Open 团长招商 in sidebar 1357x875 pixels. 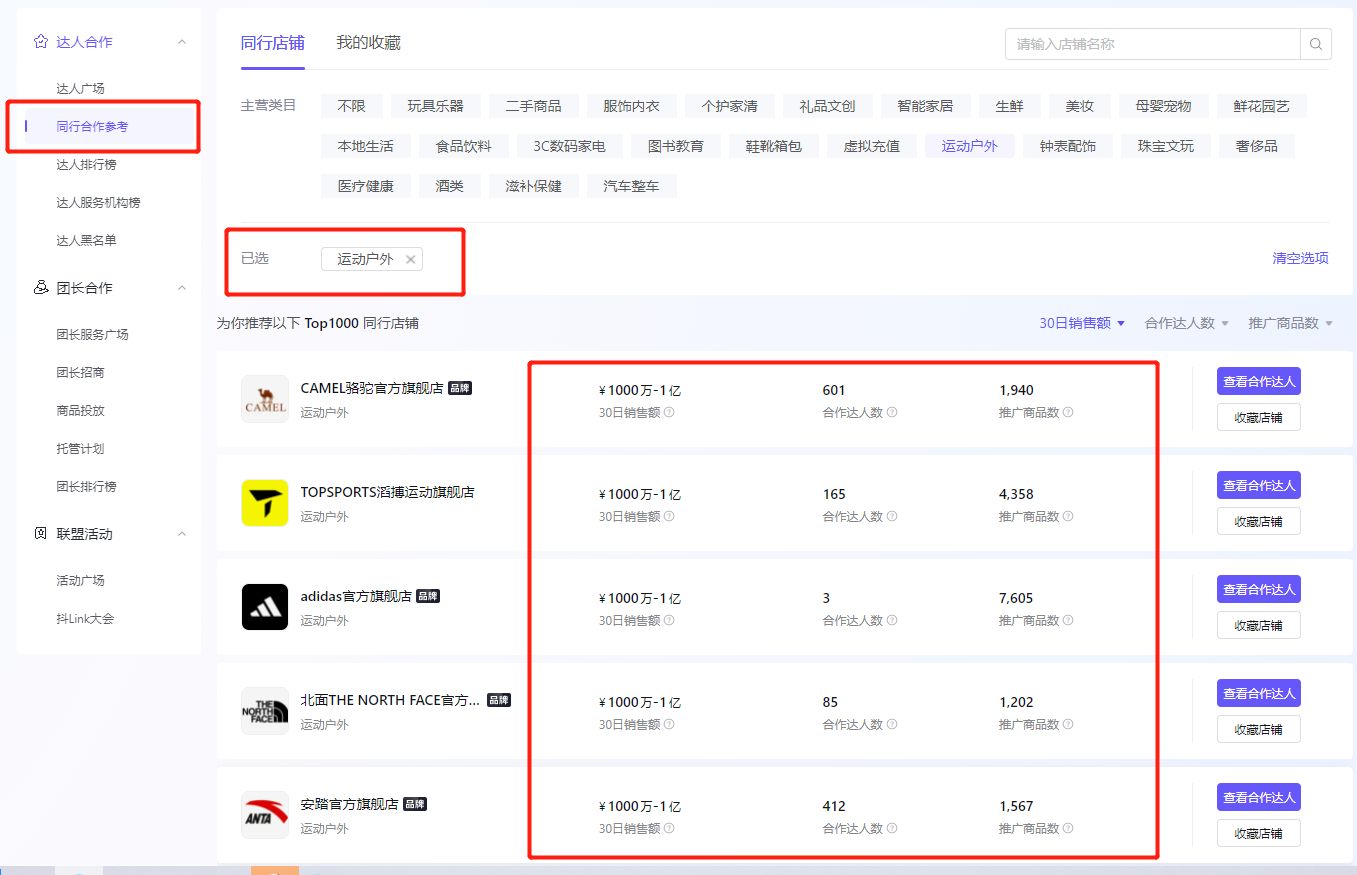tap(81, 372)
